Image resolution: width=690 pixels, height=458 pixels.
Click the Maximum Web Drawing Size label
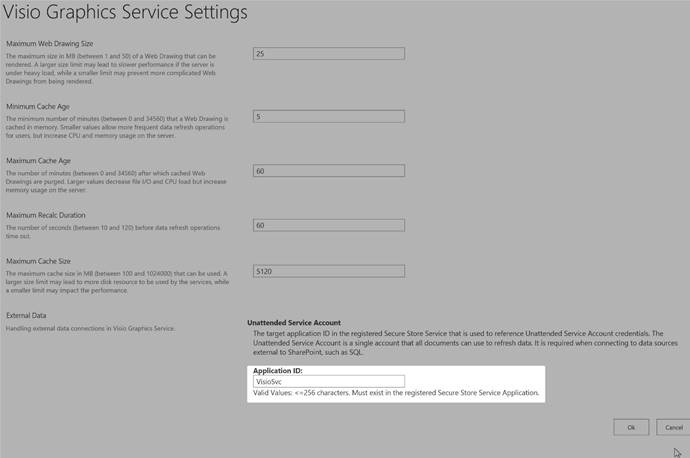click(50, 44)
